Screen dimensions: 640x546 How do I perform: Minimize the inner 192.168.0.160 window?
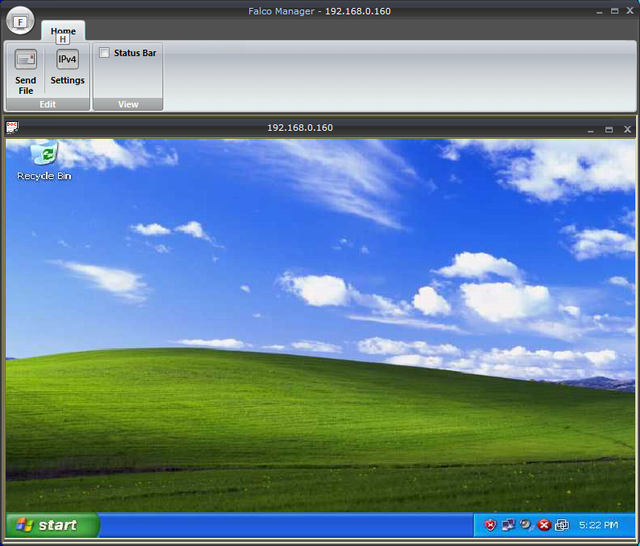click(x=591, y=130)
